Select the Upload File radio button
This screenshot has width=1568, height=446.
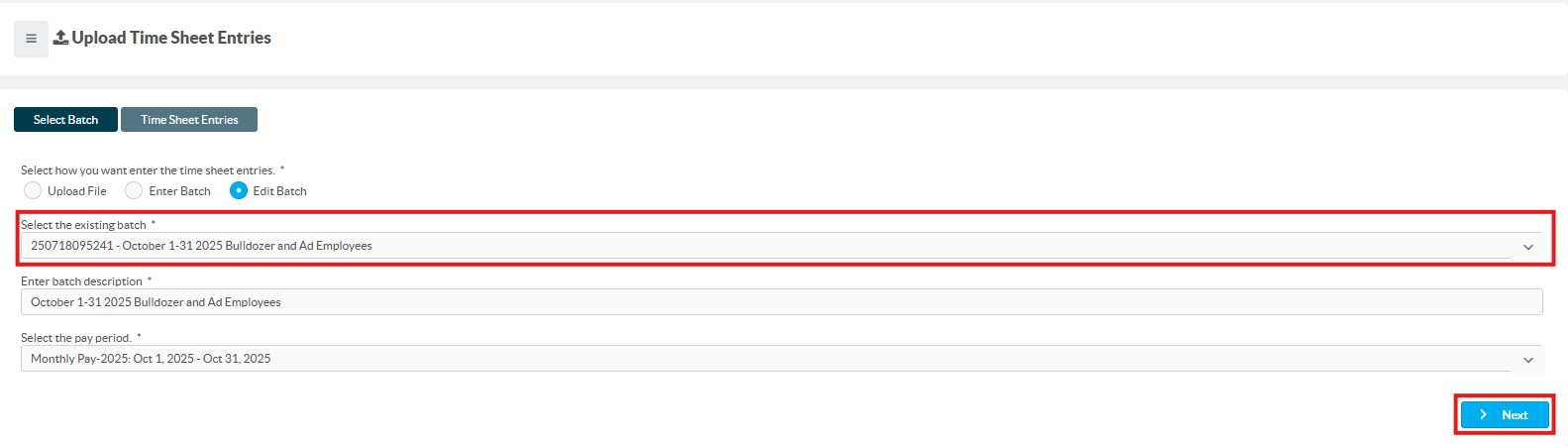point(33,190)
